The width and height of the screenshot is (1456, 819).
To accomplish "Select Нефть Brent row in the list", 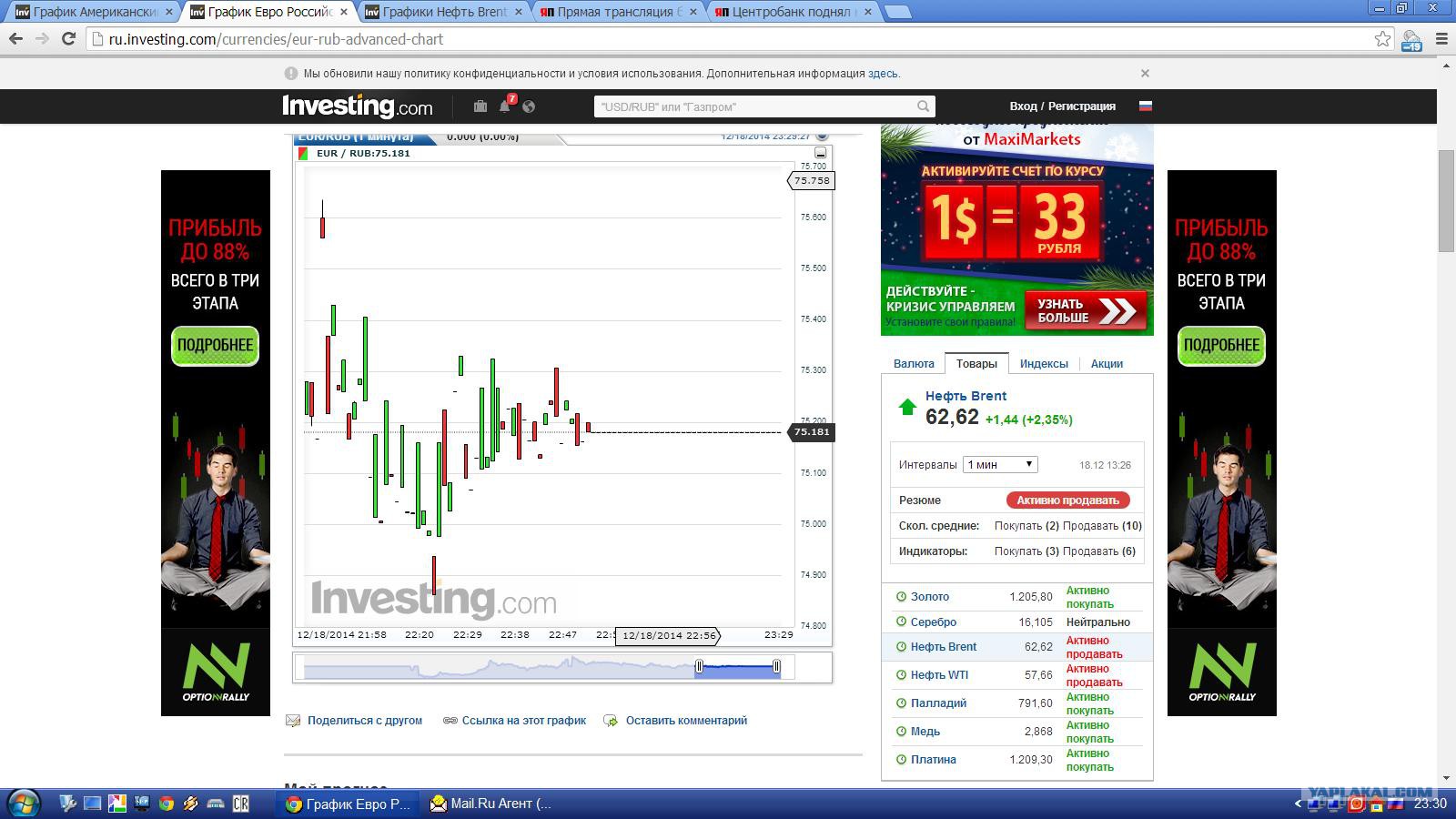I will click(1016, 647).
